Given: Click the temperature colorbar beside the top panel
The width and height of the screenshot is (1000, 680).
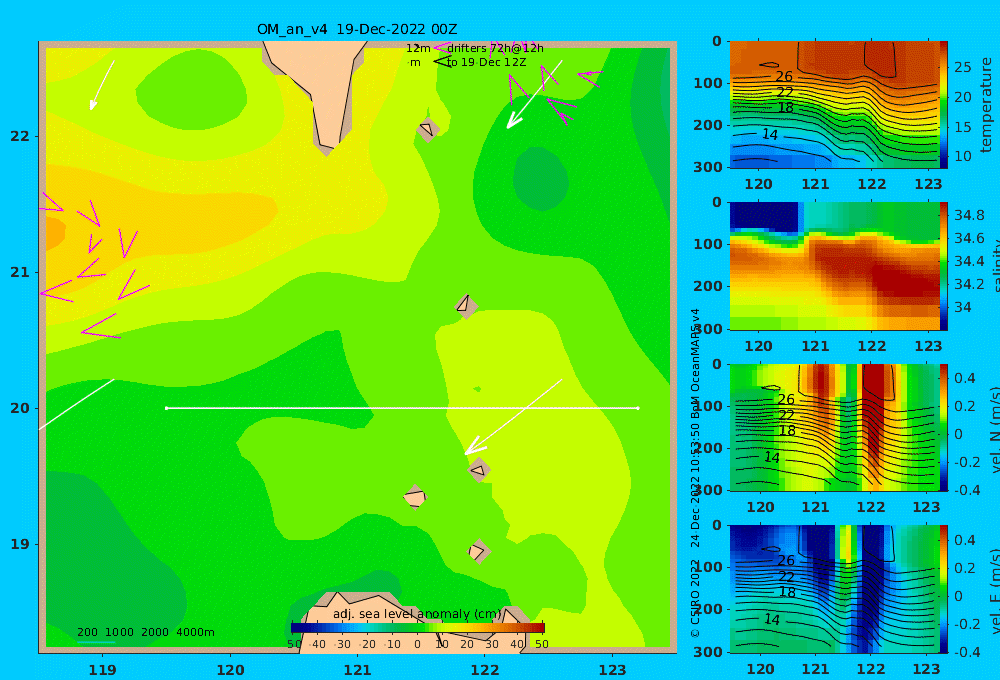Looking at the screenshot, I should tap(943, 105).
